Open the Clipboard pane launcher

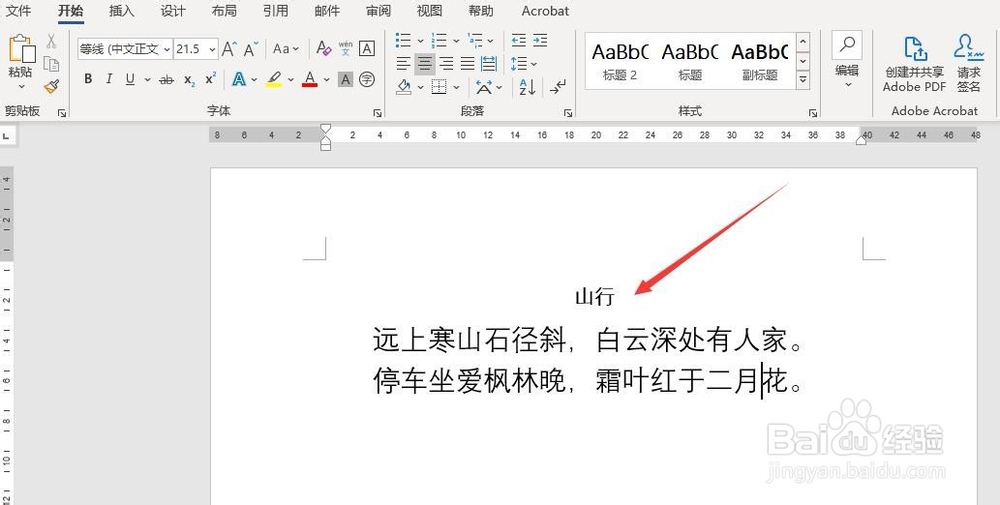pos(62,113)
